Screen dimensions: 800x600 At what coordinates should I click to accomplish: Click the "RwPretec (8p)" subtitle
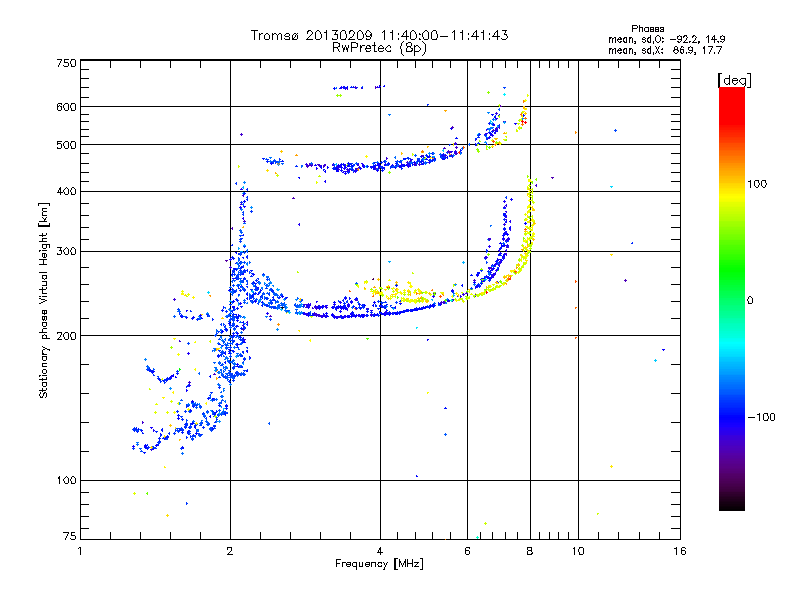[379, 48]
